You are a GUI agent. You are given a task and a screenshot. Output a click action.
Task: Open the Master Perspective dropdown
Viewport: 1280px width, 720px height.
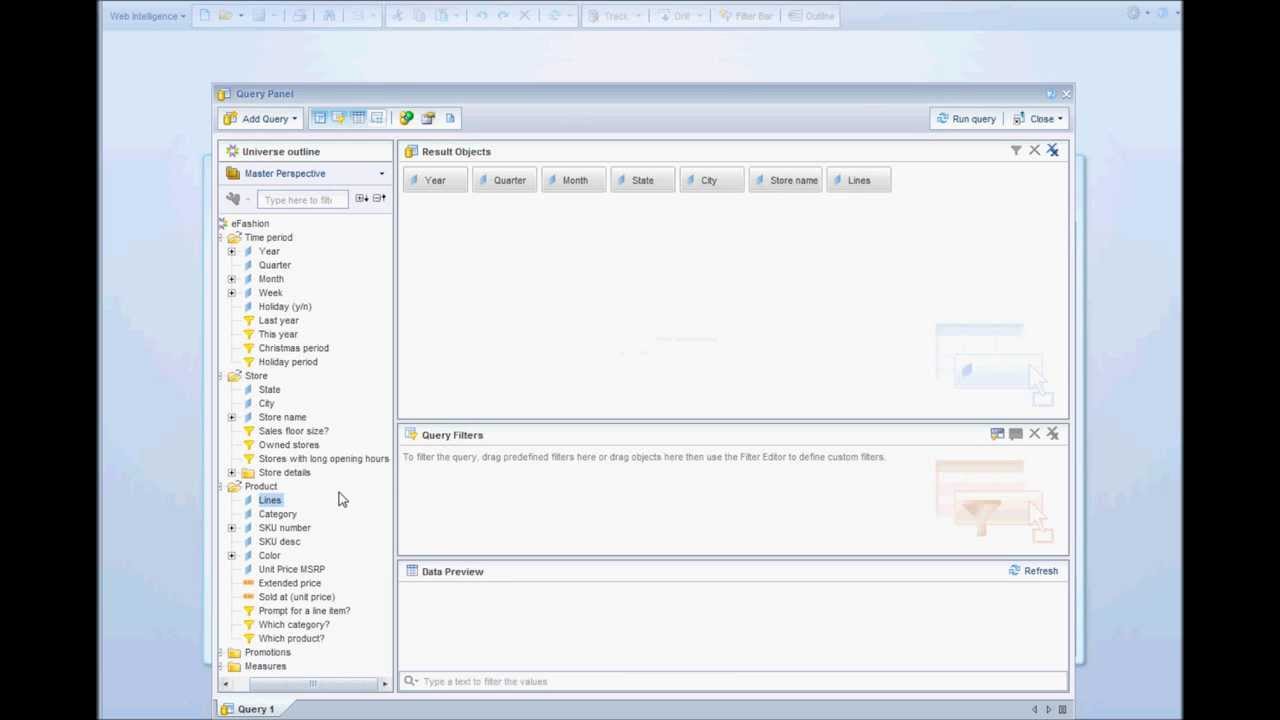pyautogui.click(x=306, y=173)
